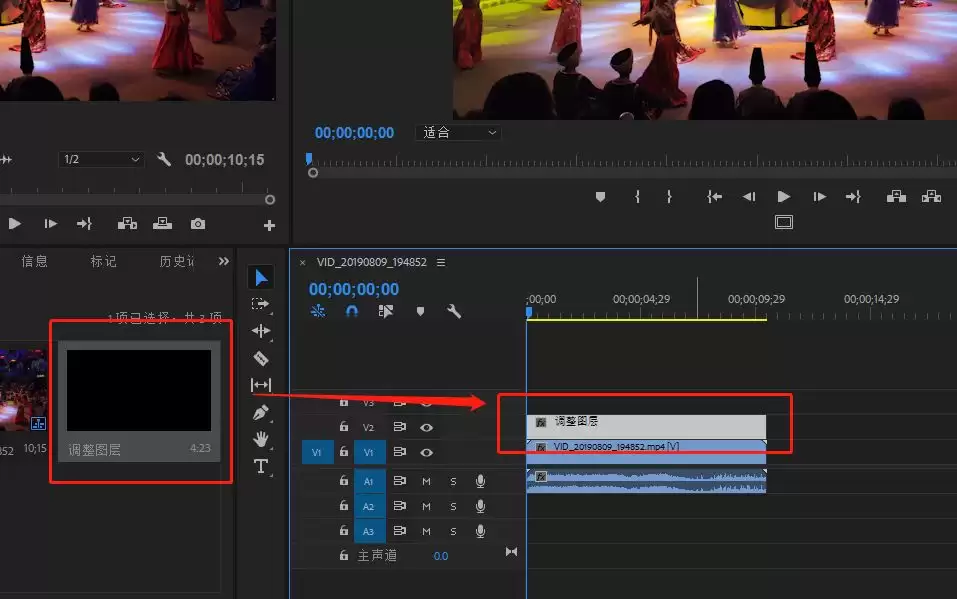Solo the A1 audio track
This screenshot has height=599, width=957.
pos(453,482)
